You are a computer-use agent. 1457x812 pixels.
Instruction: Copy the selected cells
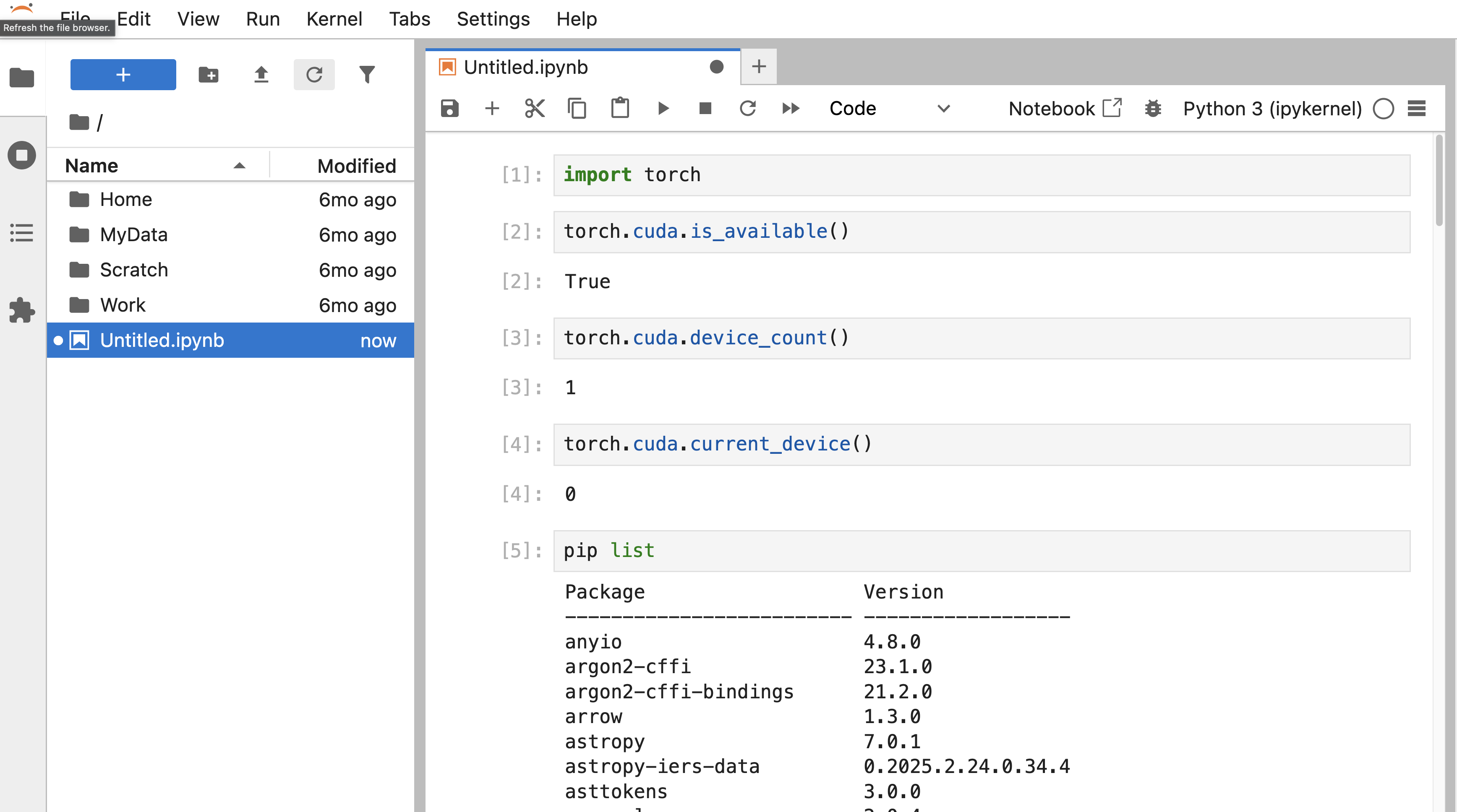577,108
